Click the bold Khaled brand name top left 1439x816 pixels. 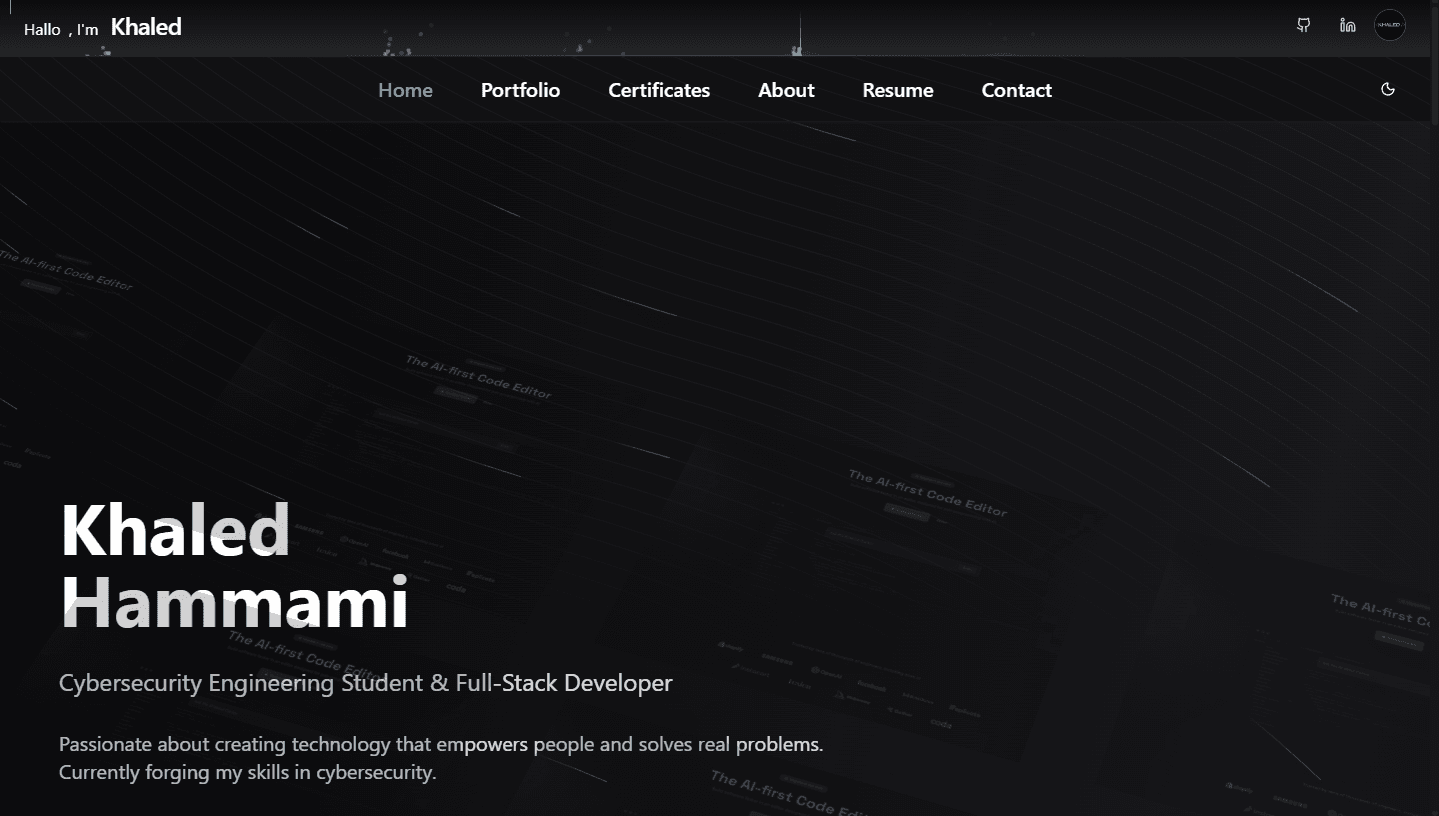coord(146,26)
